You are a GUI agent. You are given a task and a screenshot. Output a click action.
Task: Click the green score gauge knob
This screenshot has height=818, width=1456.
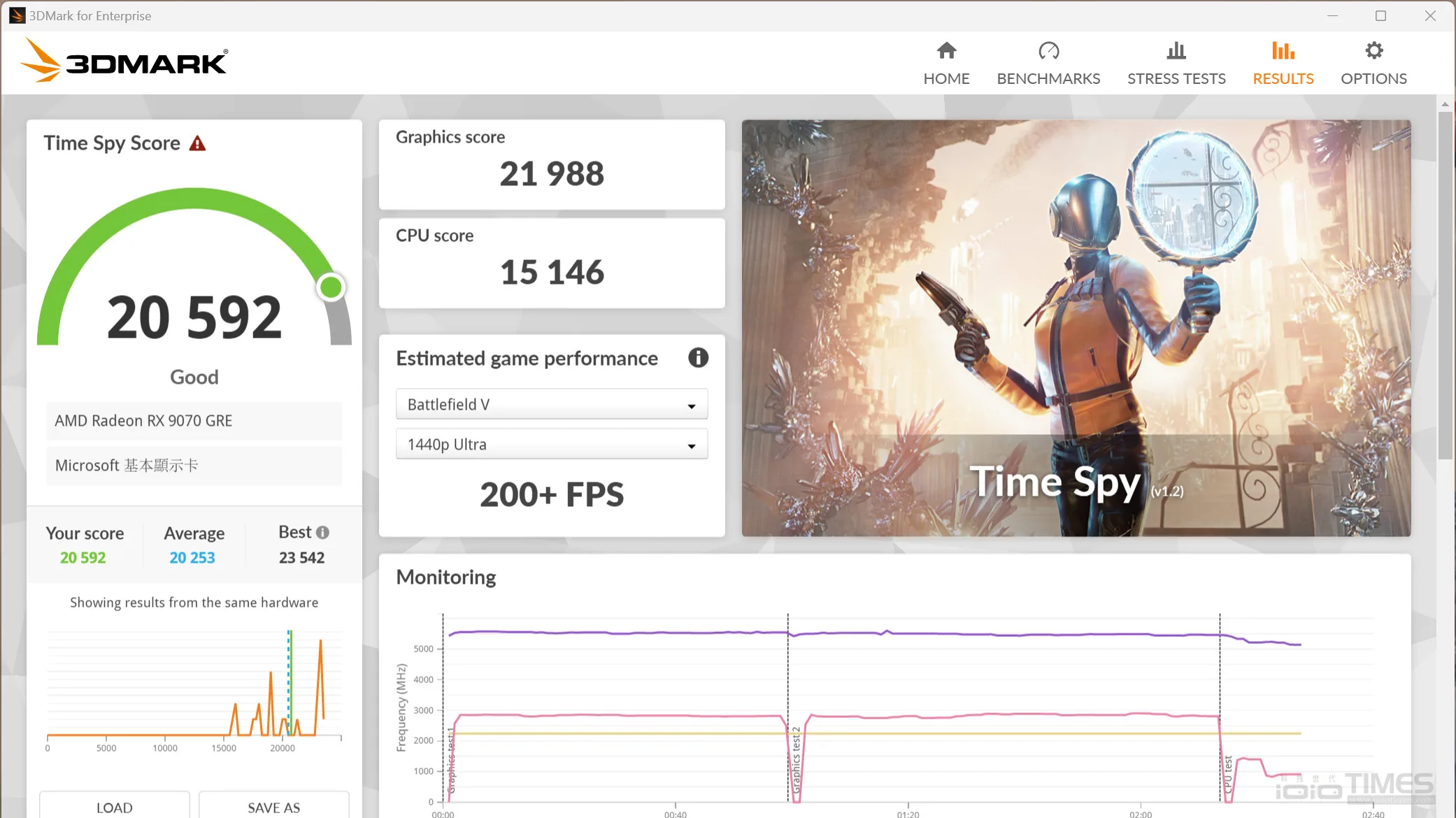(331, 287)
